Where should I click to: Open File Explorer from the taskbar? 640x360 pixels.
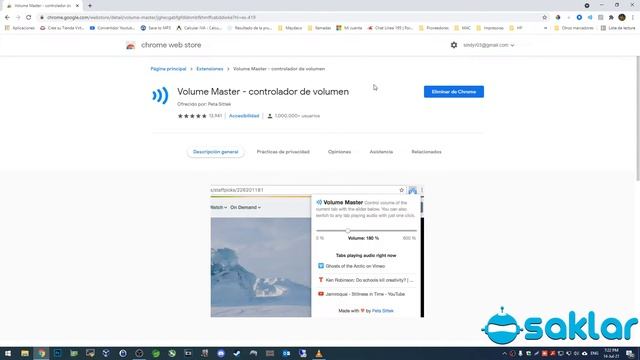25,353
